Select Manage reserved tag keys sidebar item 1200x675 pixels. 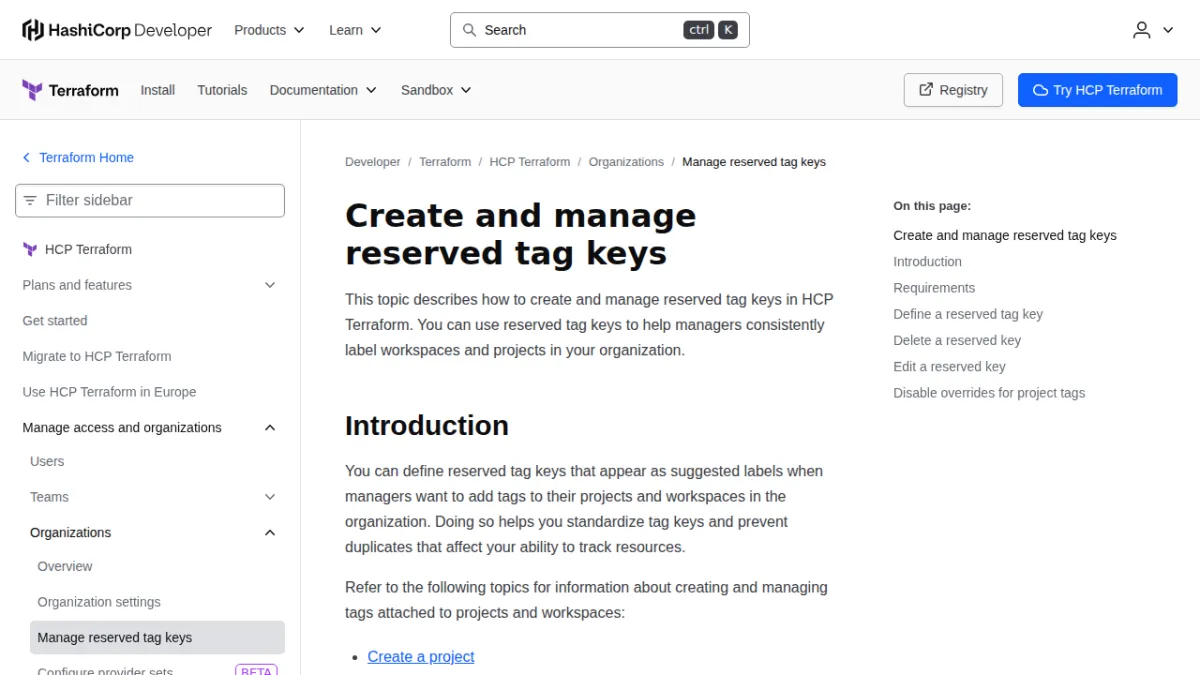pos(158,638)
